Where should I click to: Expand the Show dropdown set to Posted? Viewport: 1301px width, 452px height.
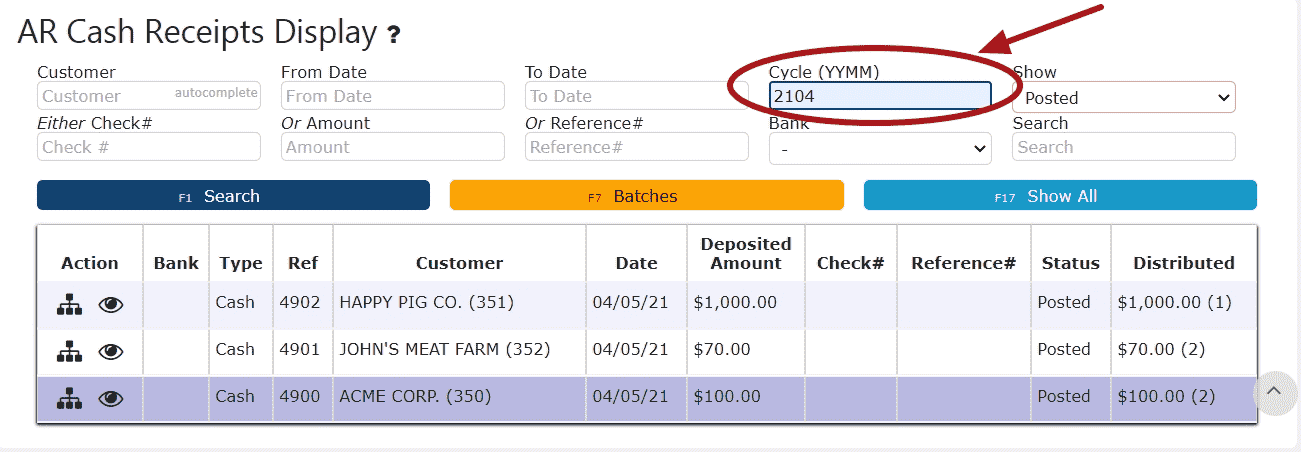[x=1124, y=97]
